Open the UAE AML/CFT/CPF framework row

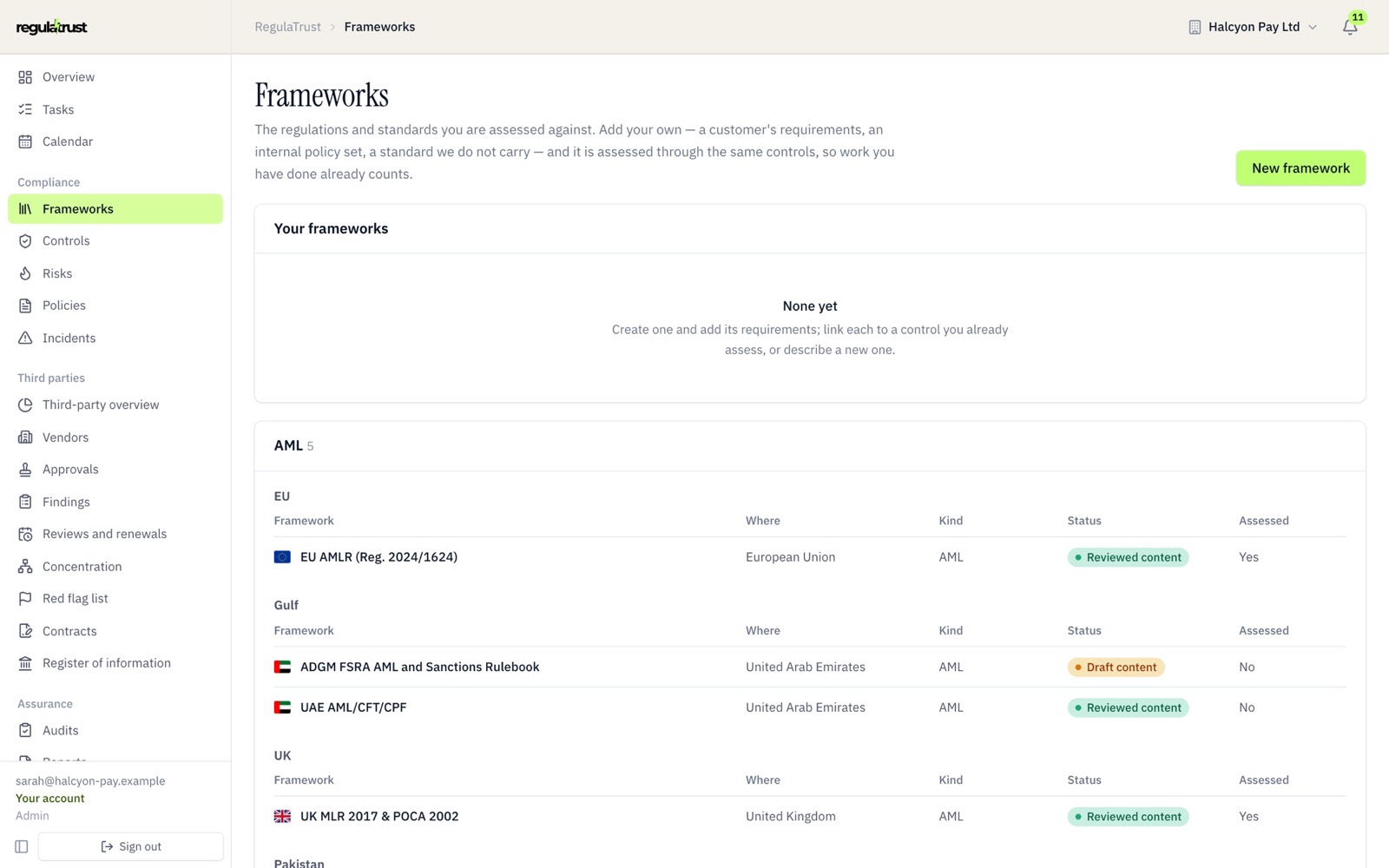coord(810,707)
